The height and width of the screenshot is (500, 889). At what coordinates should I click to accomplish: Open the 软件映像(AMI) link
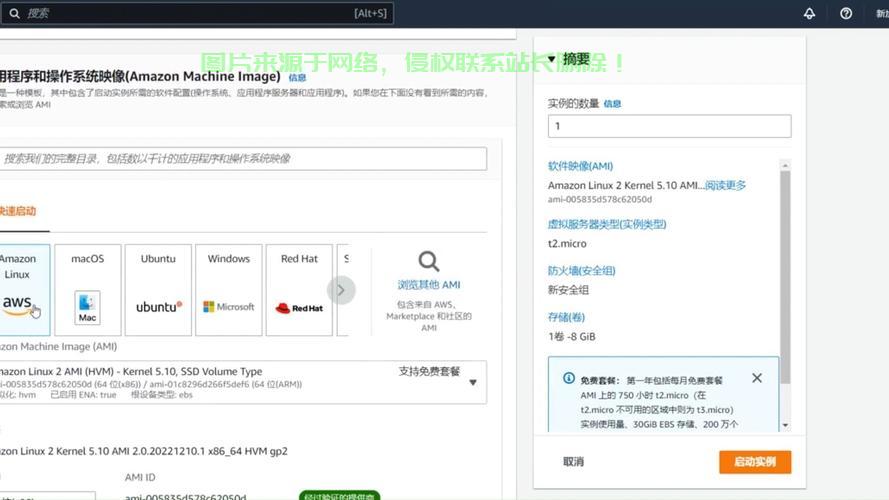(x=580, y=166)
